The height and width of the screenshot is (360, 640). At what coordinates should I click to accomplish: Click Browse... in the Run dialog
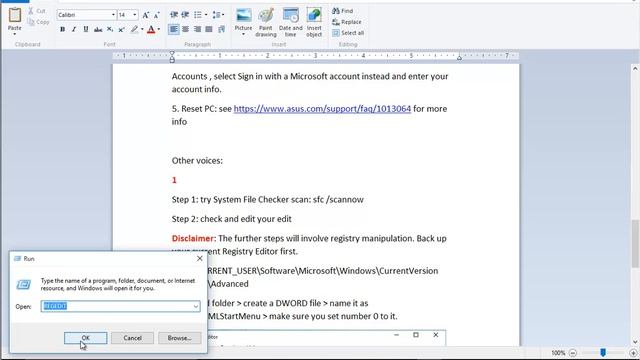point(179,338)
